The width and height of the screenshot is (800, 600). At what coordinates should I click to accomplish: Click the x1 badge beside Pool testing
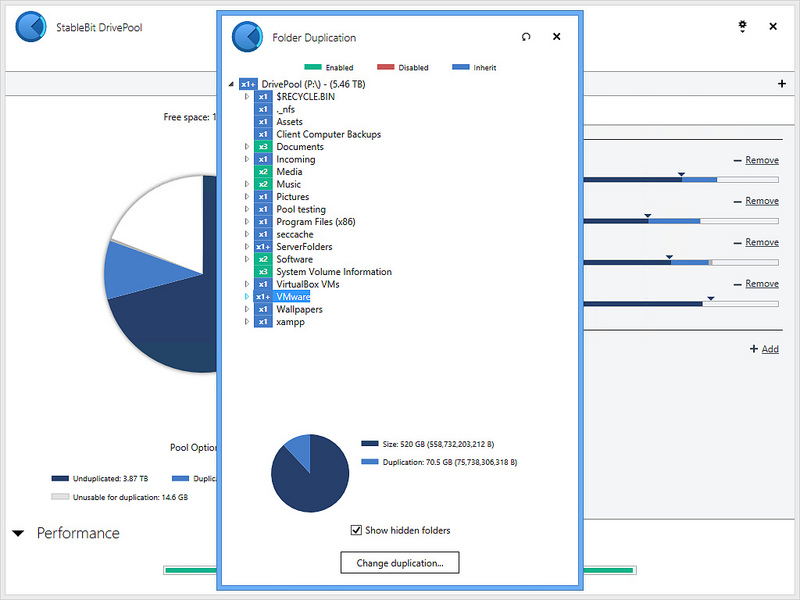[x=263, y=209]
